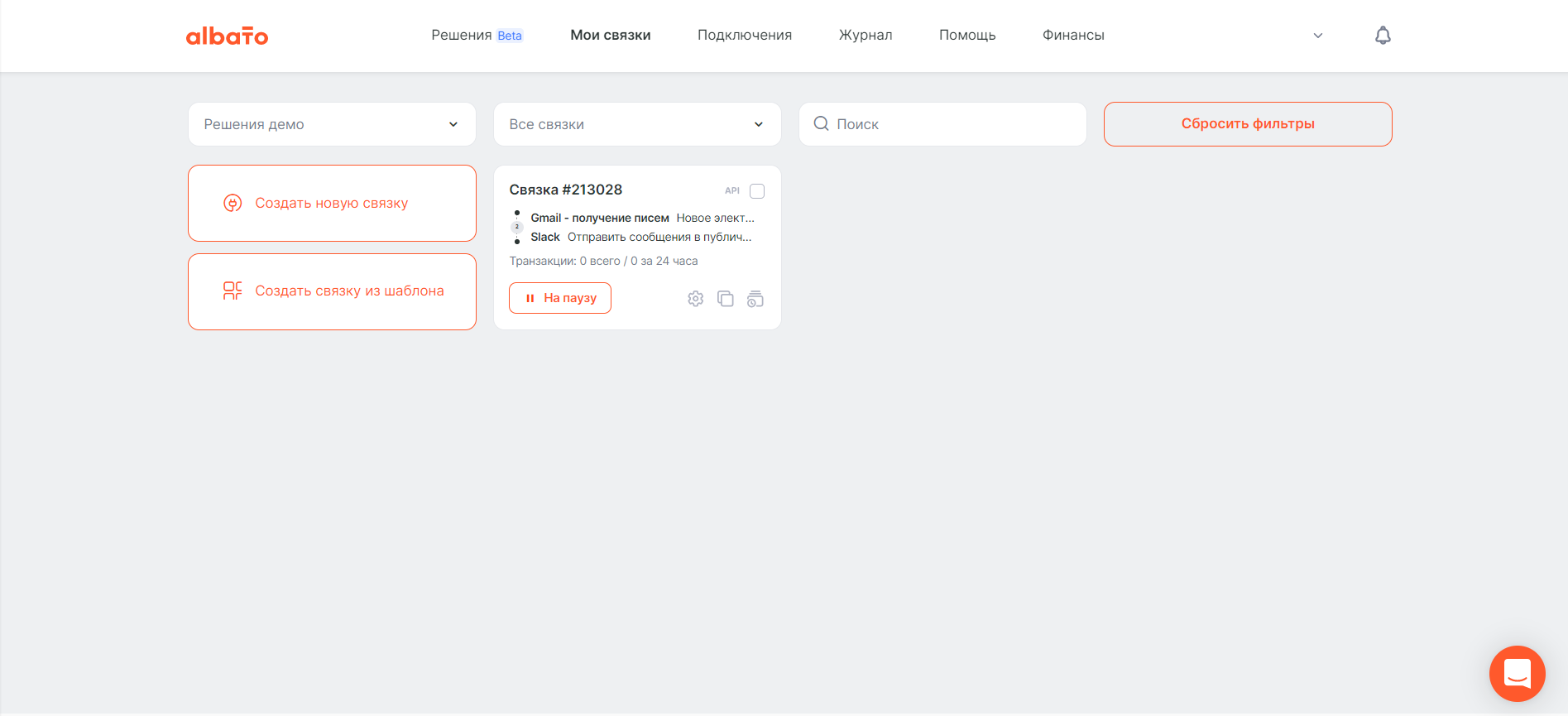This screenshot has height=716, width=1568.
Task: Open the history log icon on the bundle card
Action: (x=755, y=299)
